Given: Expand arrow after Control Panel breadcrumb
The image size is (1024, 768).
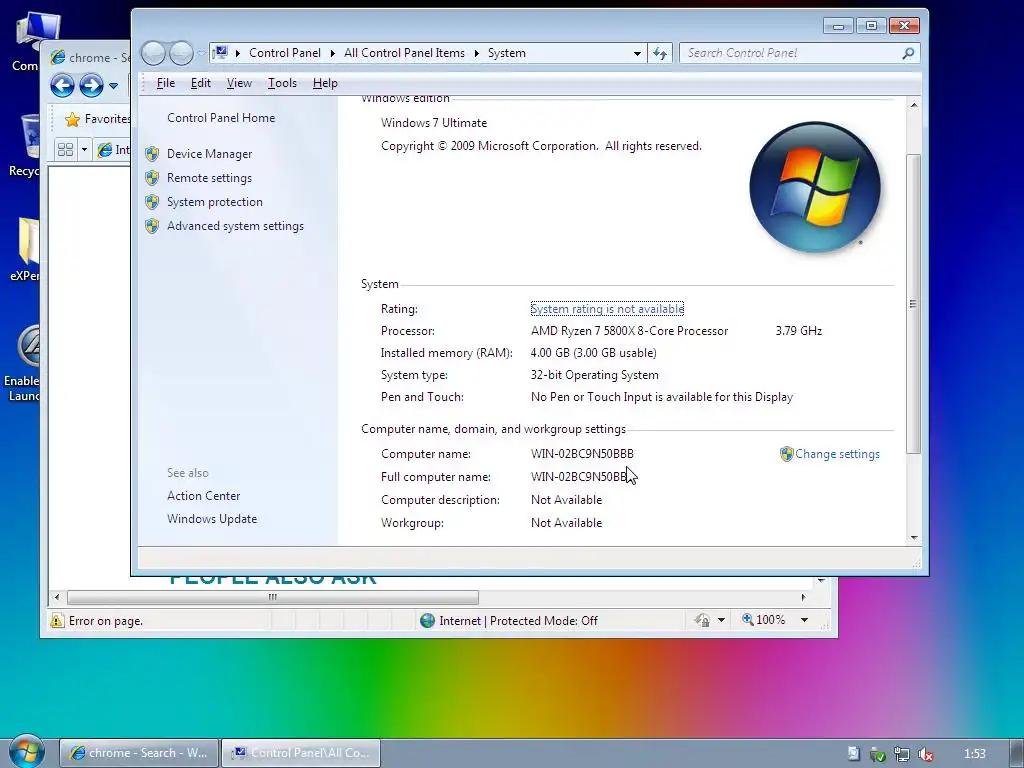Looking at the screenshot, I should (332, 53).
